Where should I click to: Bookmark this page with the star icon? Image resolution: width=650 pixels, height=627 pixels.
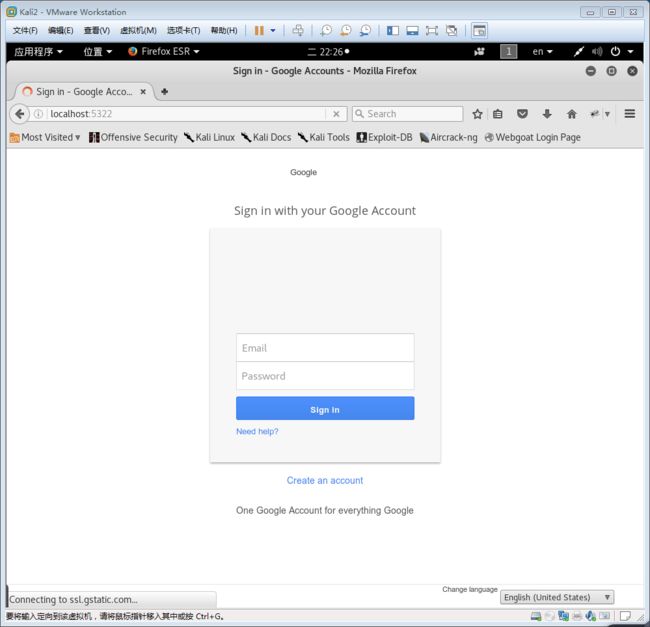[477, 114]
